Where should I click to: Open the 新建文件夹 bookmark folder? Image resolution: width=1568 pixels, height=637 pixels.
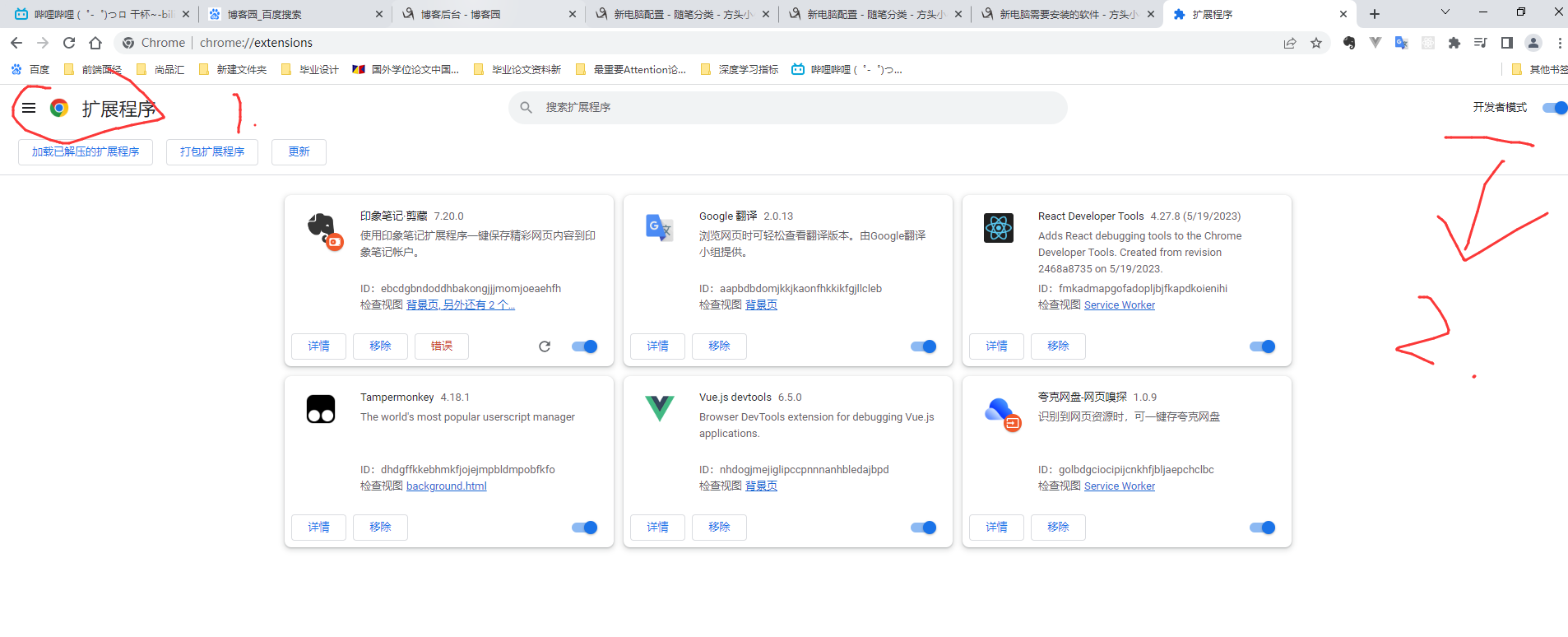coord(233,70)
